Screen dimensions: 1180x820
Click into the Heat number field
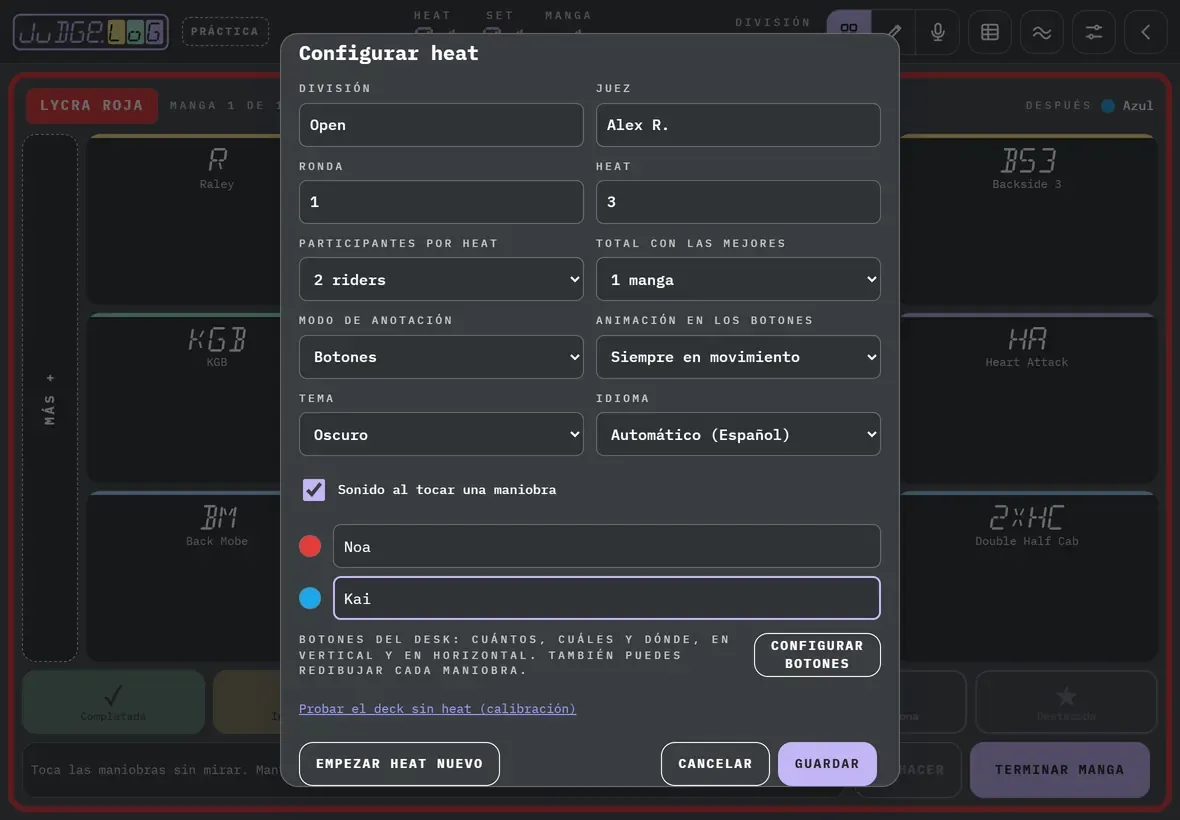[738, 202]
